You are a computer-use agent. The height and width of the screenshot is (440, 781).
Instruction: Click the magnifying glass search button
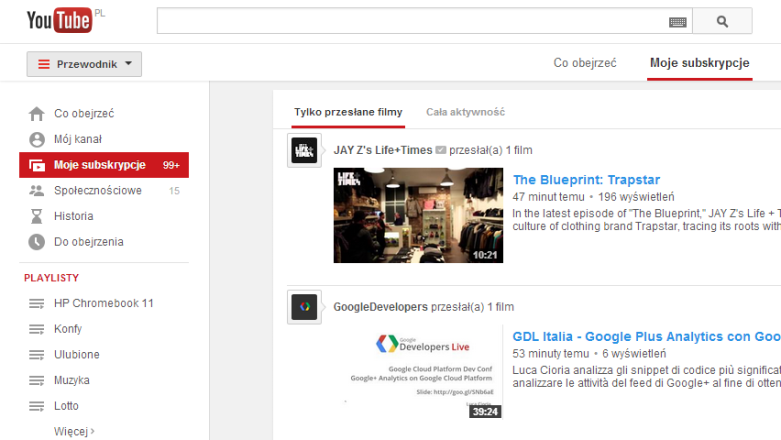click(722, 21)
